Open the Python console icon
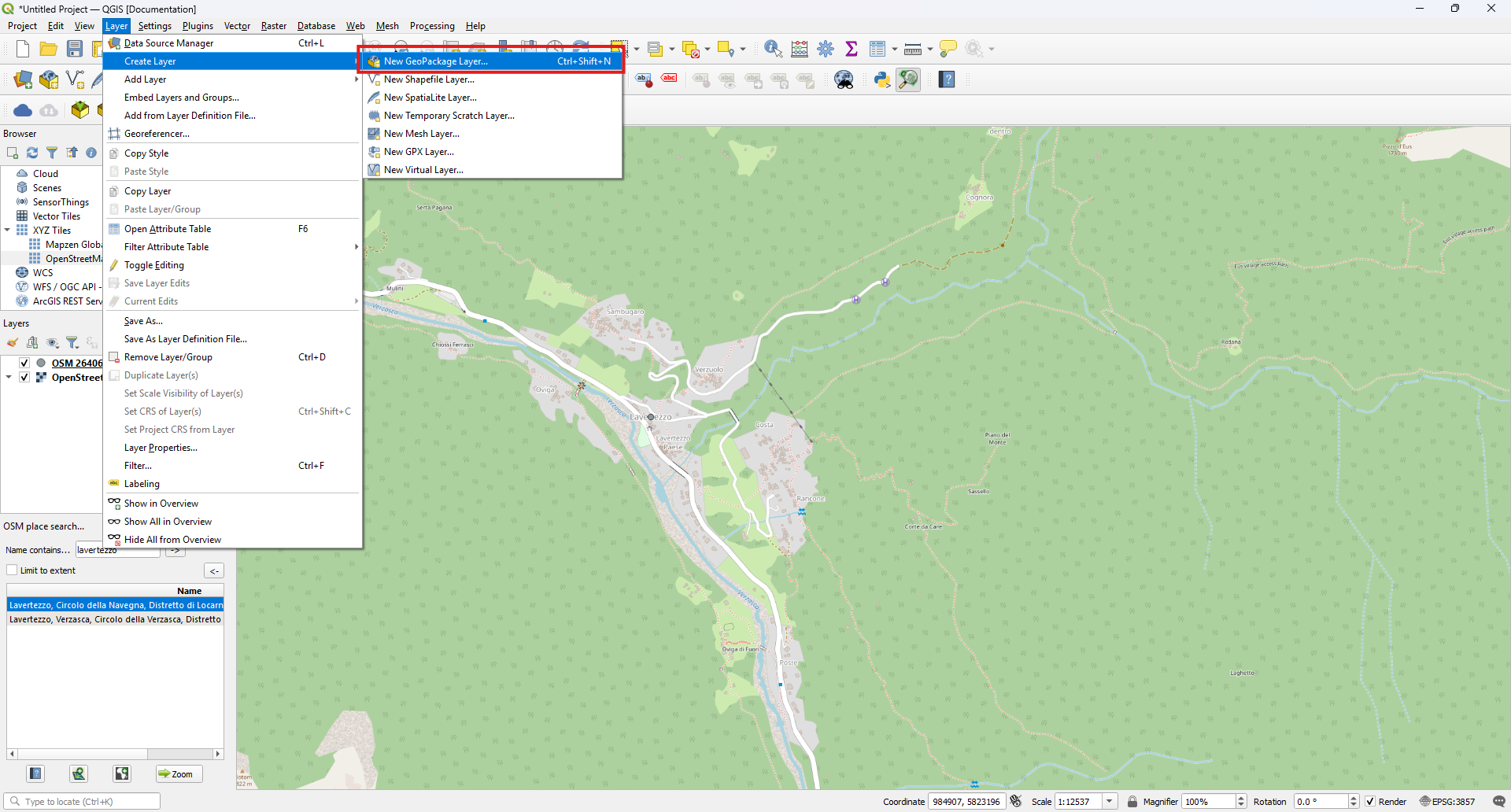This screenshot has height=812, width=1511. click(881, 79)
